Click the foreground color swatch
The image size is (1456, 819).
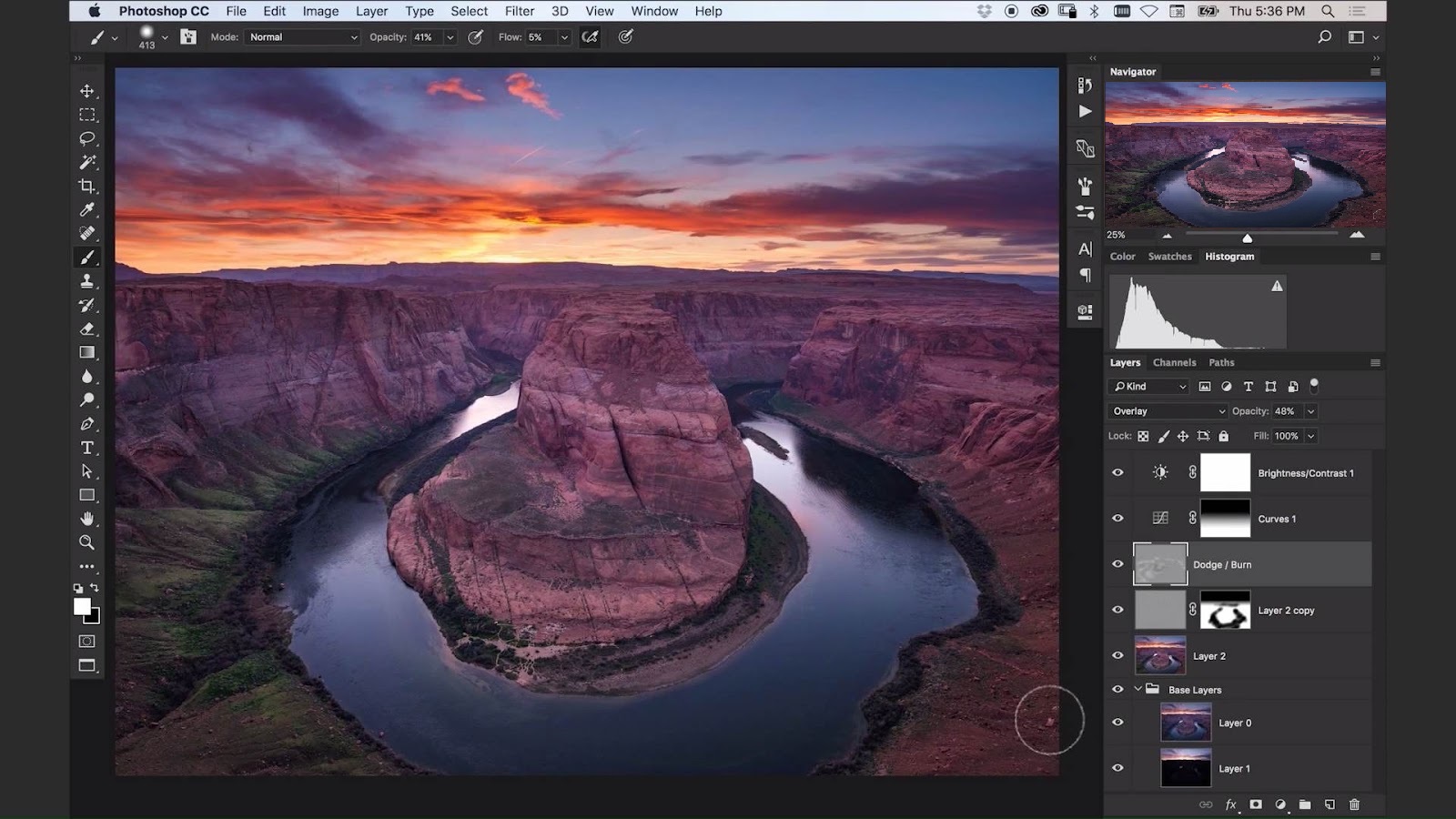82,607
